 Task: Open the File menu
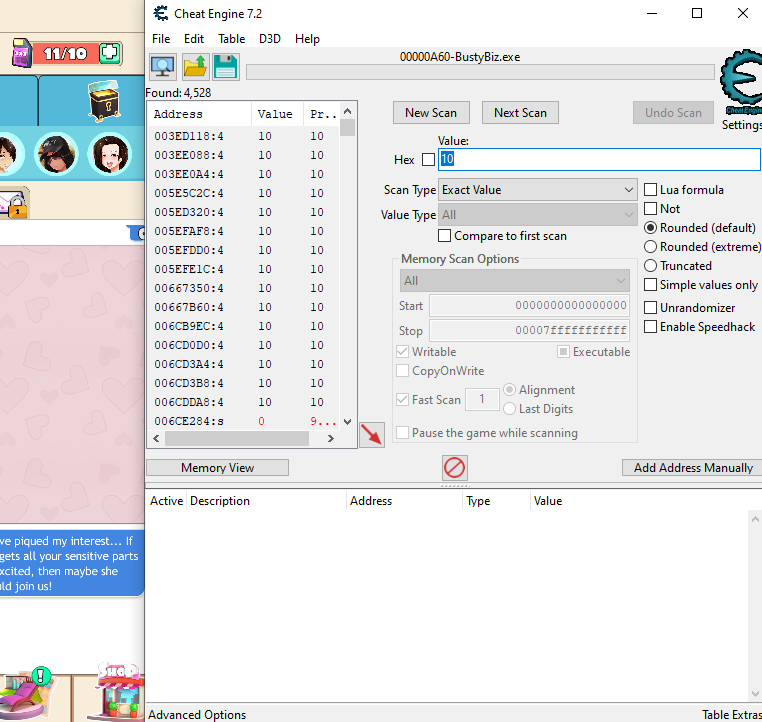tap(161, 39)
